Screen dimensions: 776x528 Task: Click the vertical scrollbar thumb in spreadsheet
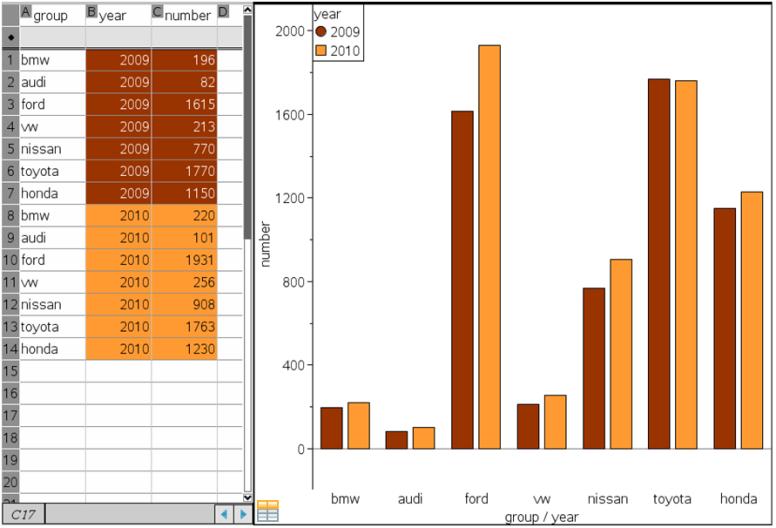[x=247, y=127]
